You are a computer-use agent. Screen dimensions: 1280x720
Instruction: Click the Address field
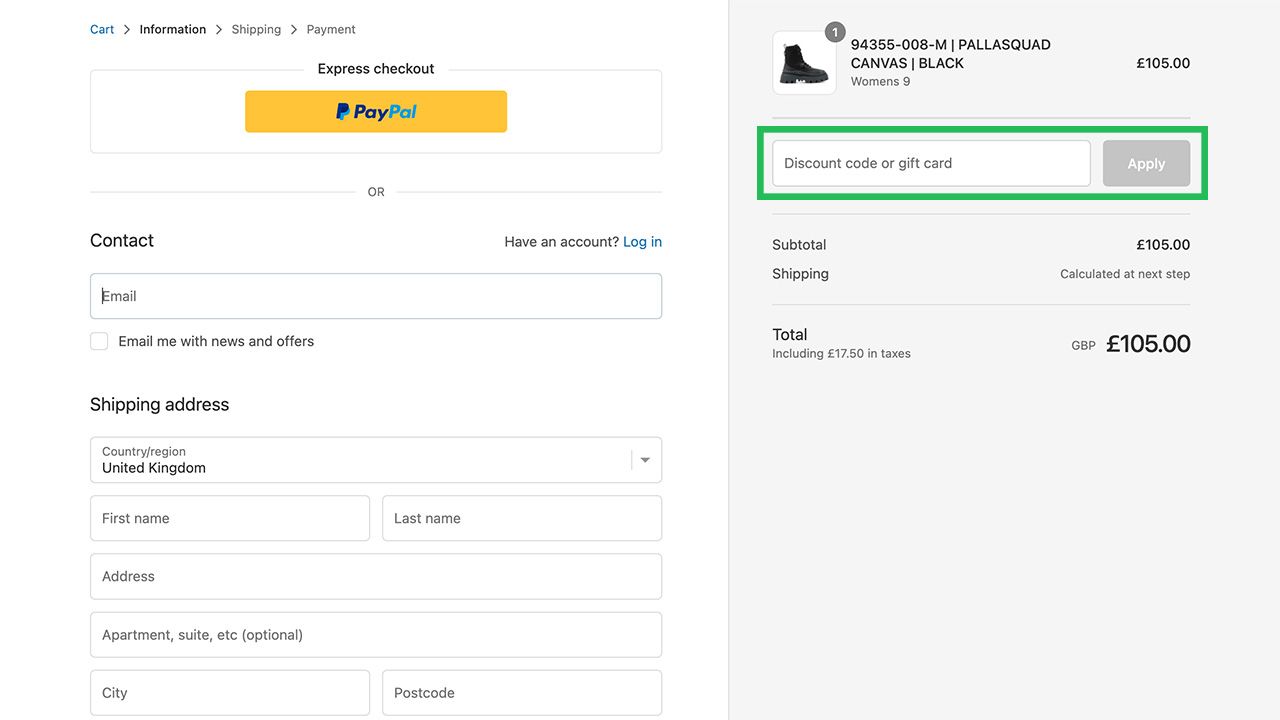point(376,576)
